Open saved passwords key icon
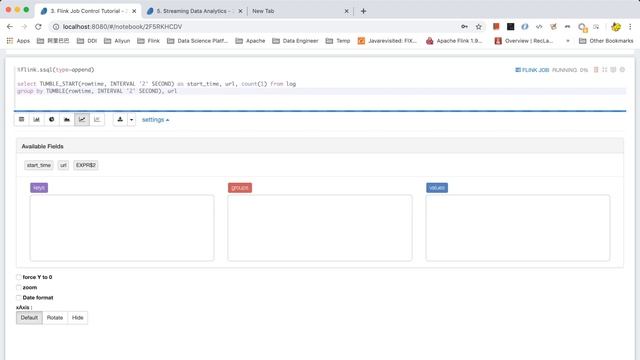This screenshot has width=640, height=360. 464,27
